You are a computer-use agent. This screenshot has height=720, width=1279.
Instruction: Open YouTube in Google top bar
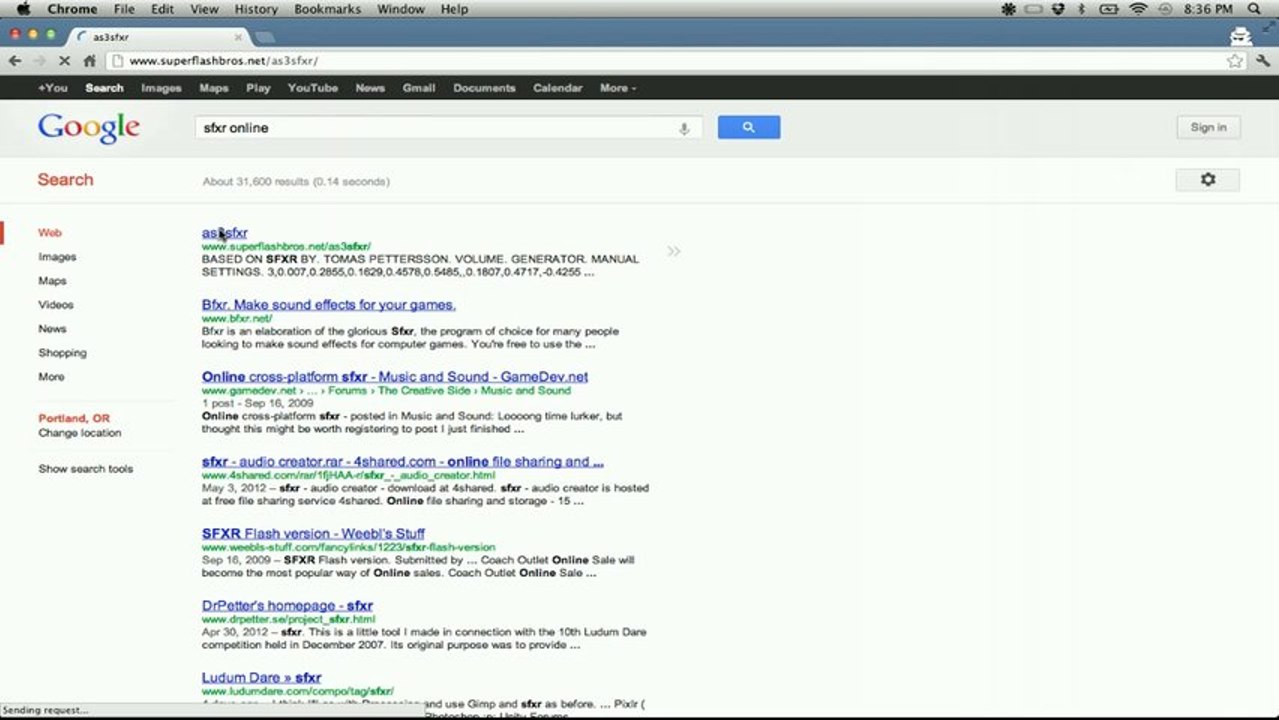[x=313, y=88]
